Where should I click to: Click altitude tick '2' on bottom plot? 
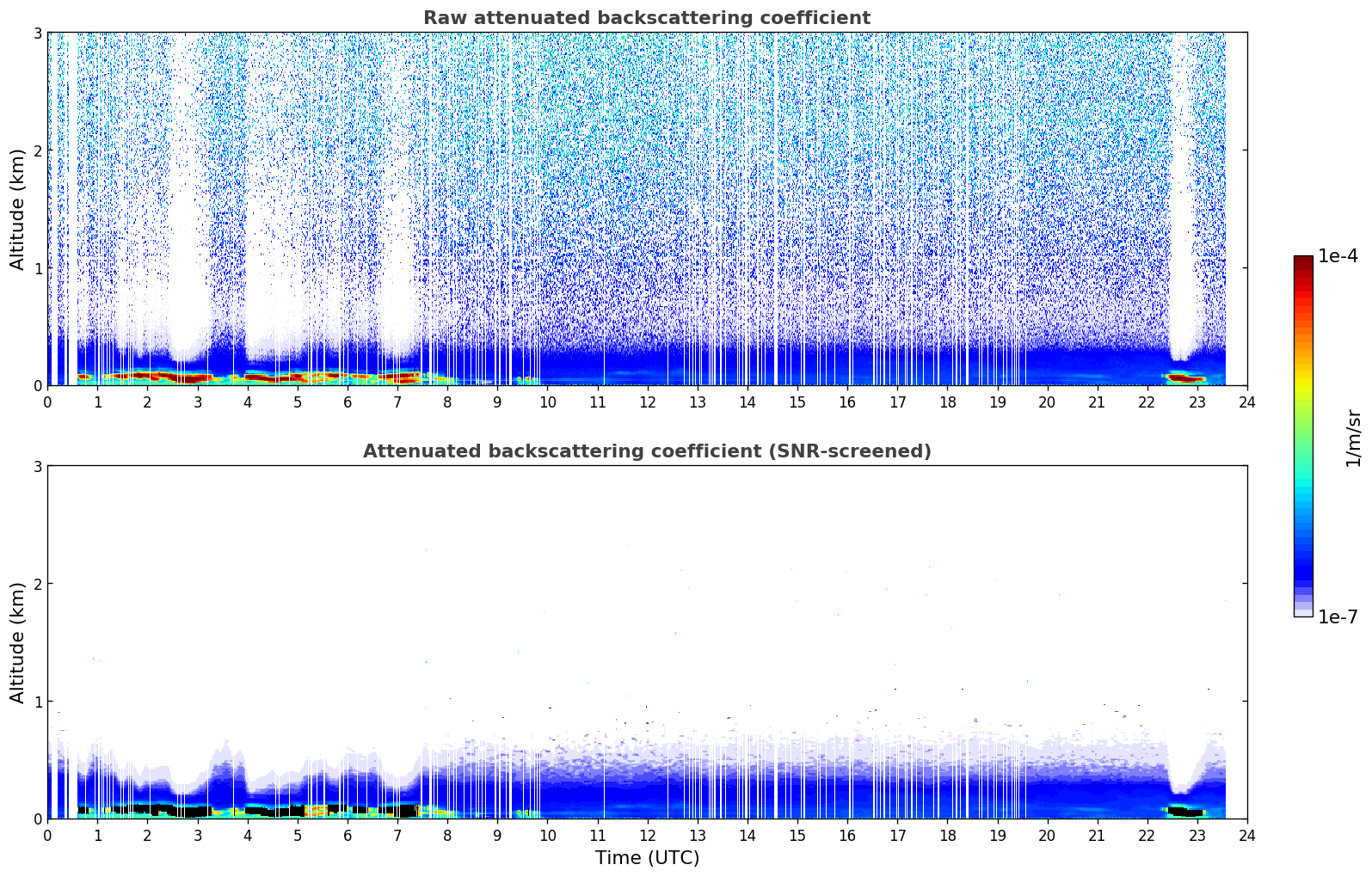click(x=38, y=584)
